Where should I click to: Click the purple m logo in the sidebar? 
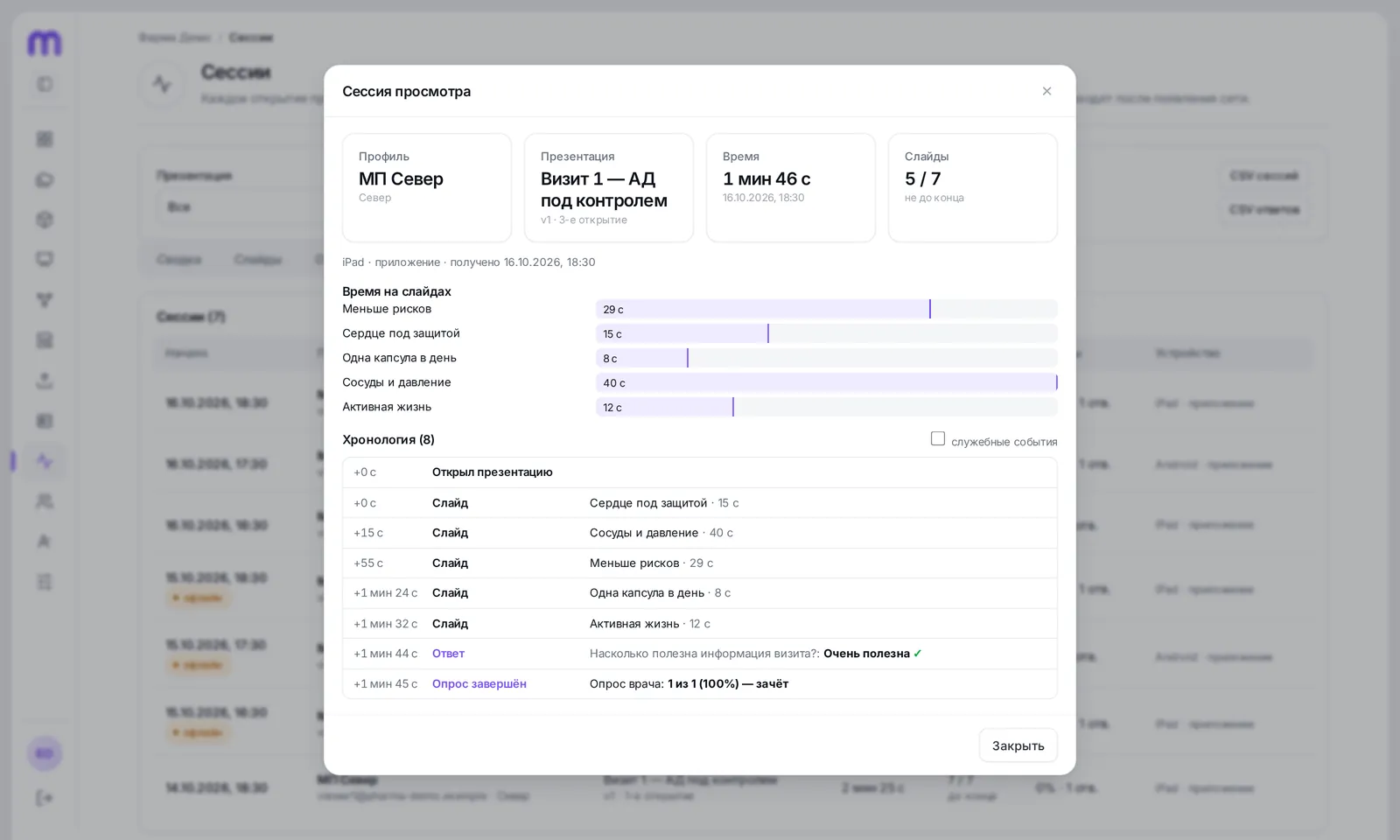point(45,42)
